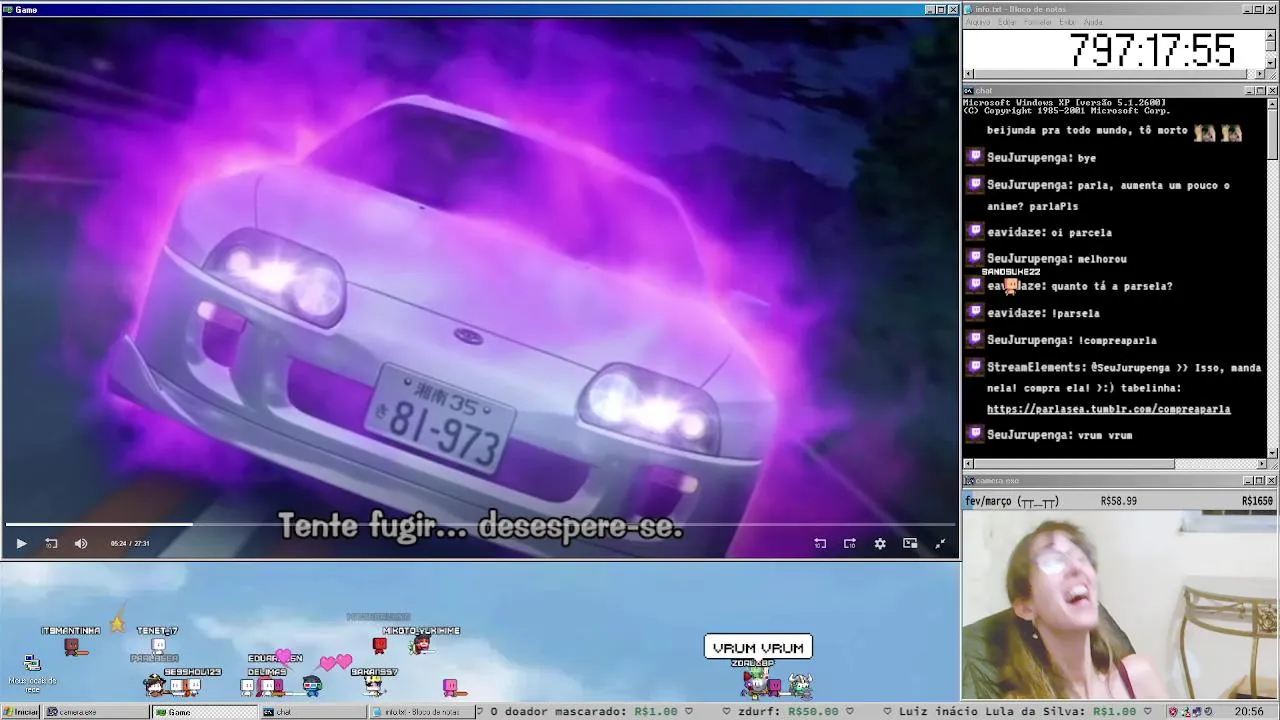1280x720 pixels.
Task: Rewind video ten seconds button
Action: [x=51, y=543]
